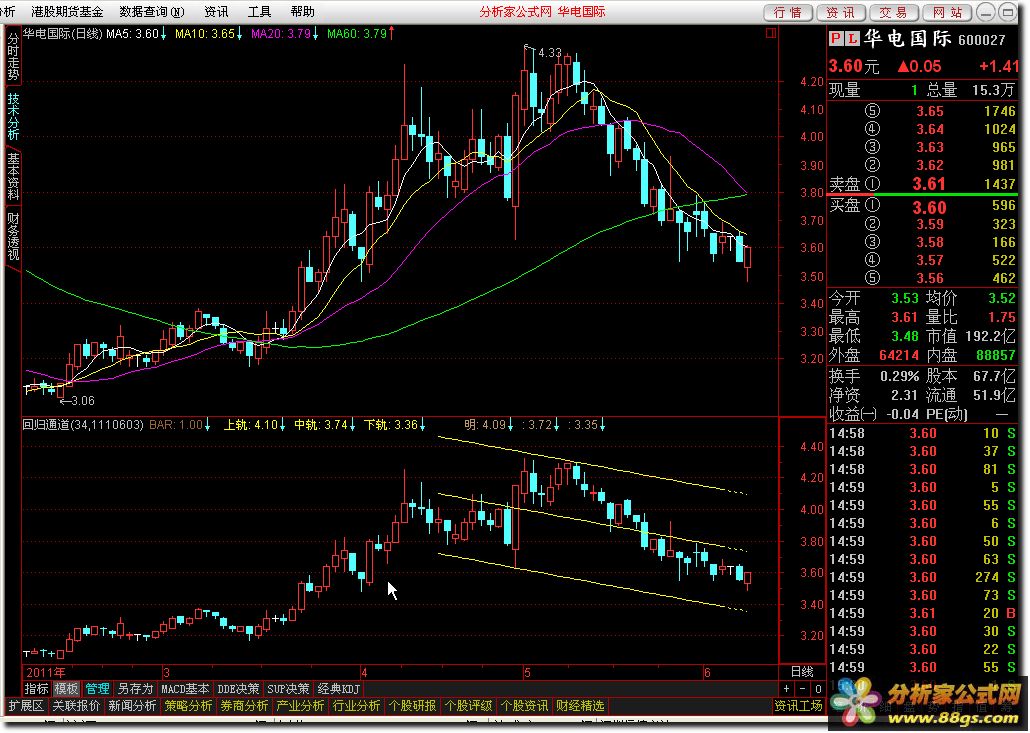This screenshot has width=1030, height=733.
Task: Switch to the 技术分析 side tab
Action: [x=13, y=116]
